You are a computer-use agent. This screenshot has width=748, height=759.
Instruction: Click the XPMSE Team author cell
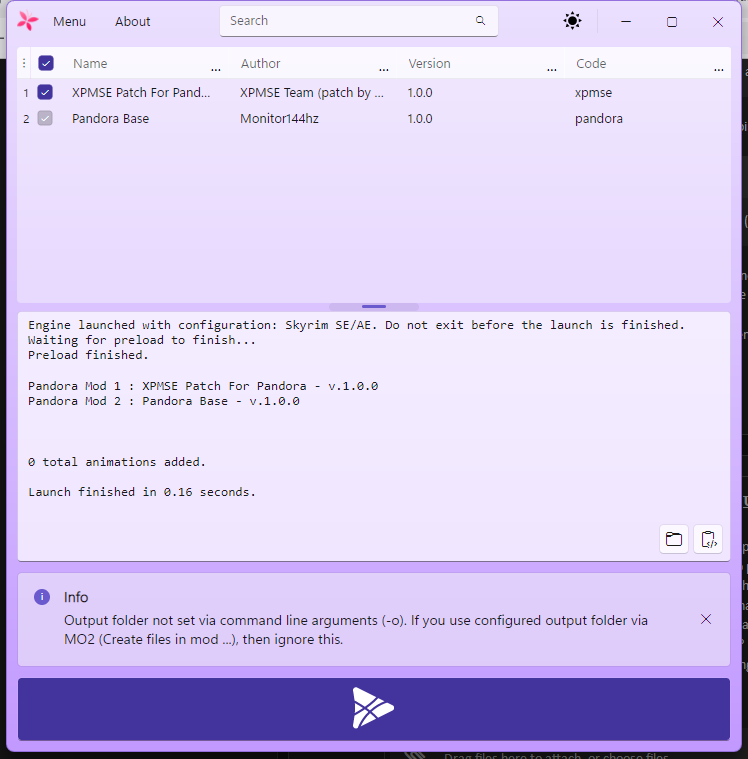pos(312,92)
